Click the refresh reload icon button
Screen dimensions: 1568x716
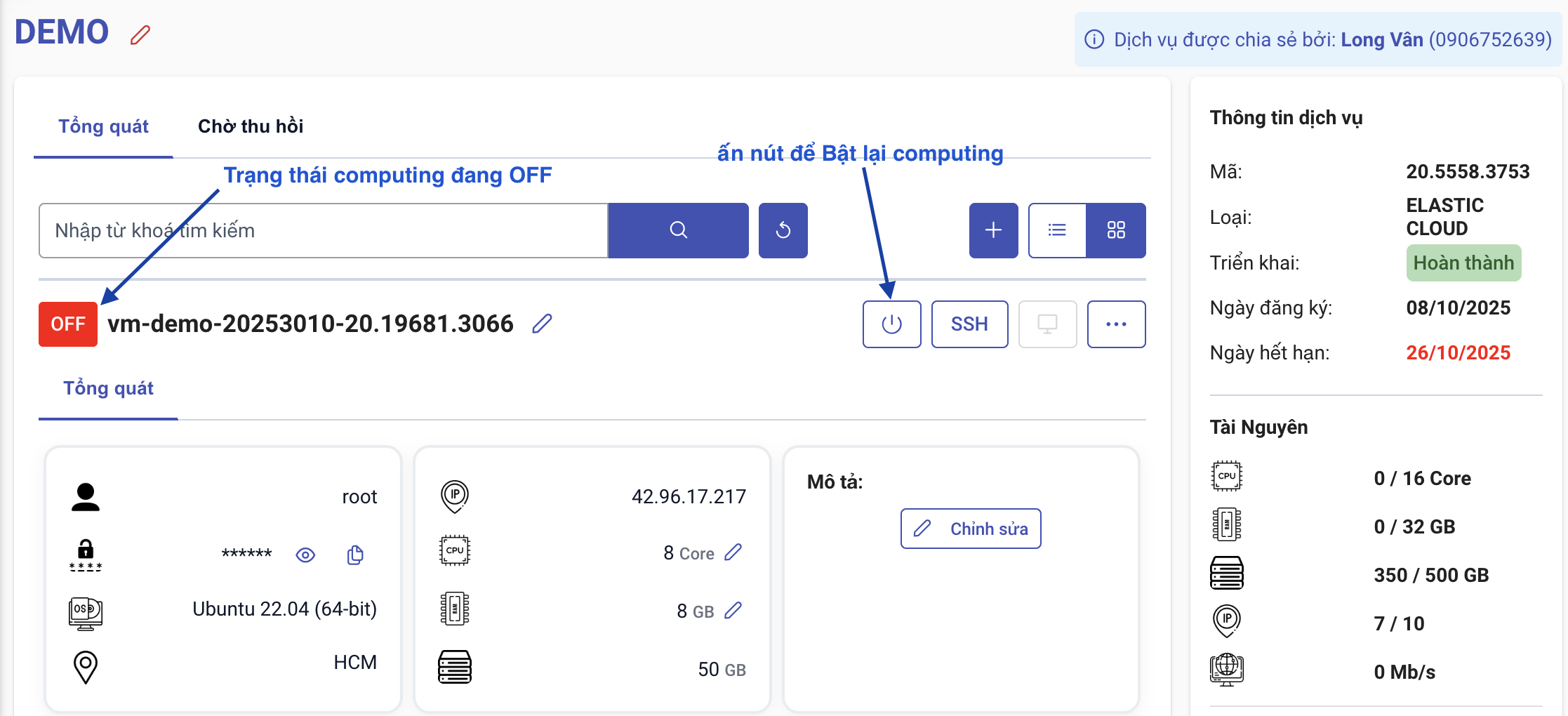783,230
